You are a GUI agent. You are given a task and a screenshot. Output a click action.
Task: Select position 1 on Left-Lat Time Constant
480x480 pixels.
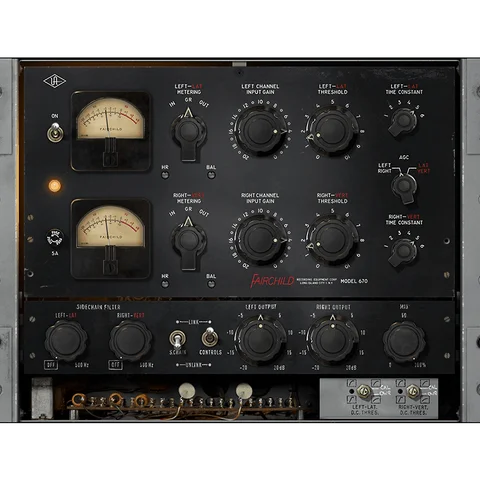[386, 115]
